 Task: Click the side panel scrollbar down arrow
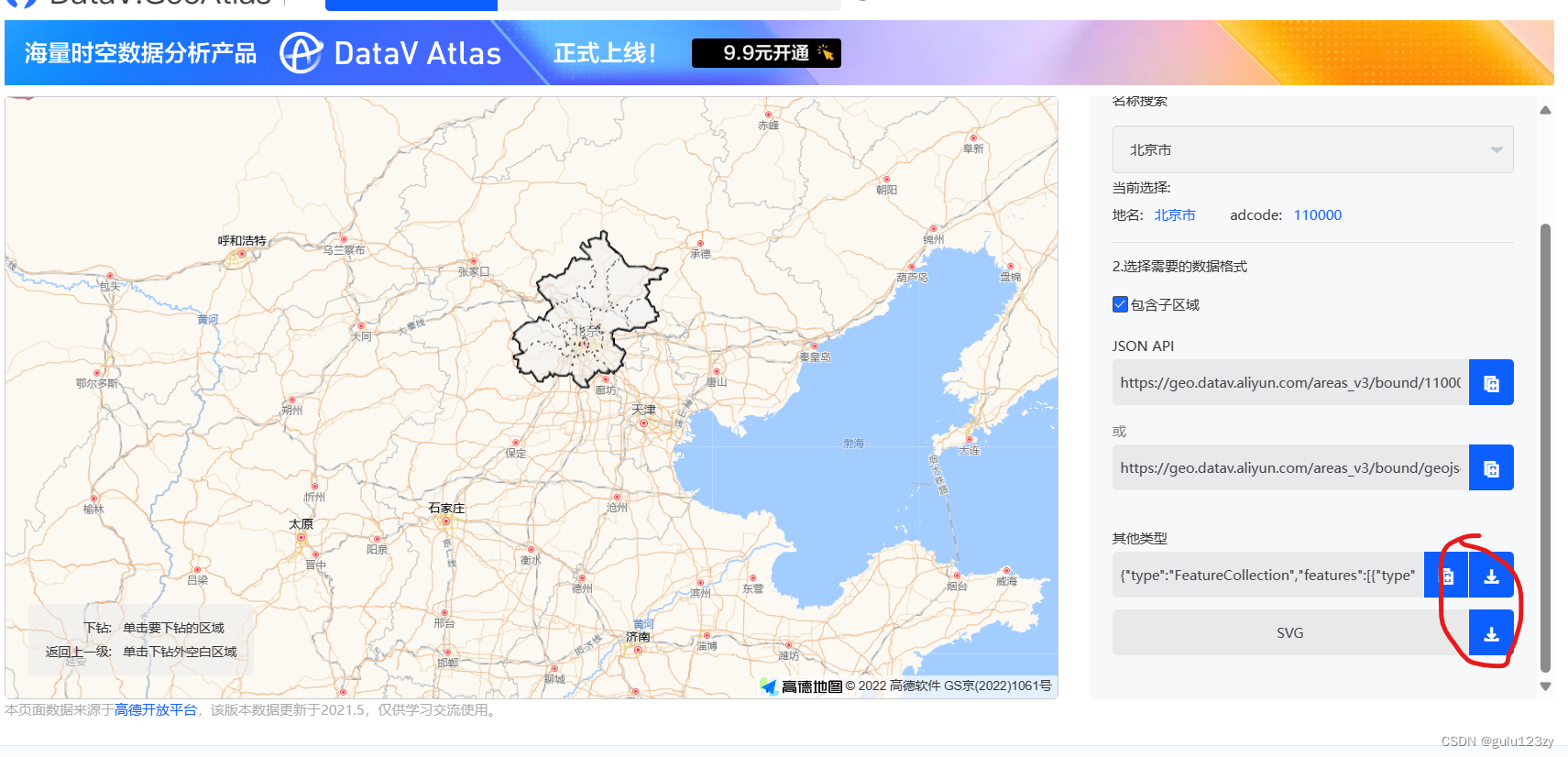1545,686
